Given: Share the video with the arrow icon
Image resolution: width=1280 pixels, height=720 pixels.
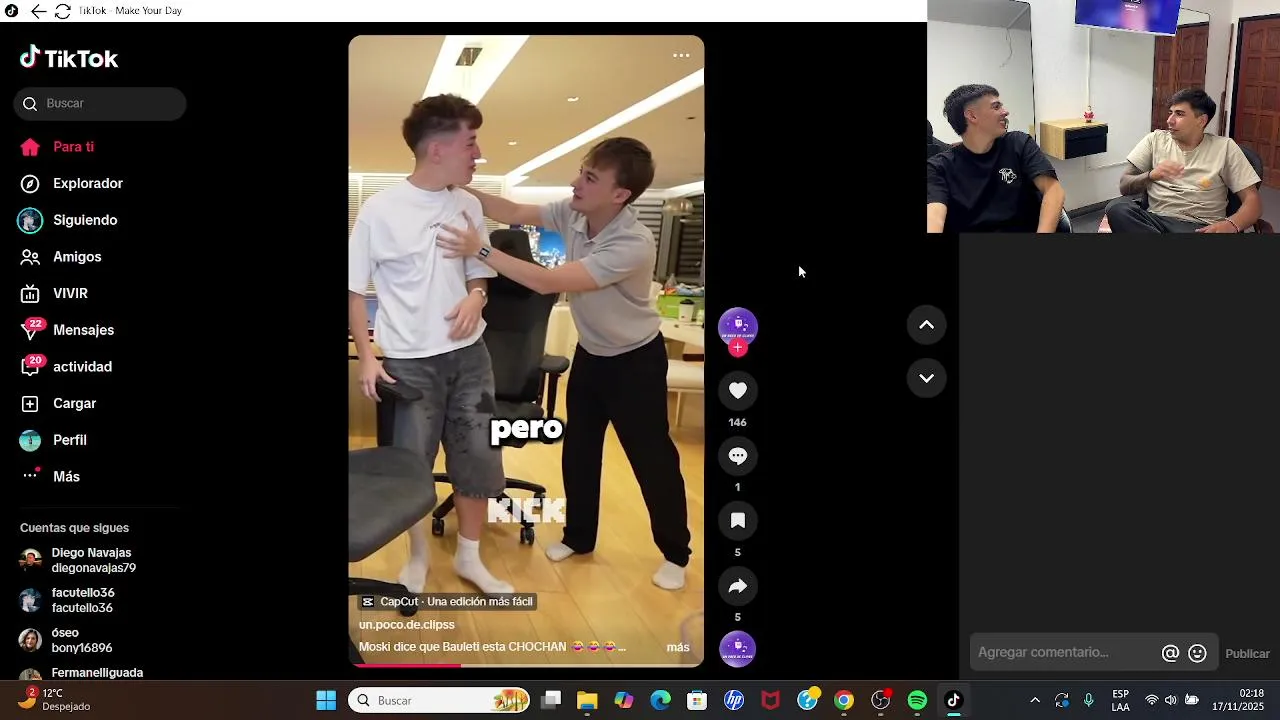Looking at the screenshot, I should pos(738,586).
